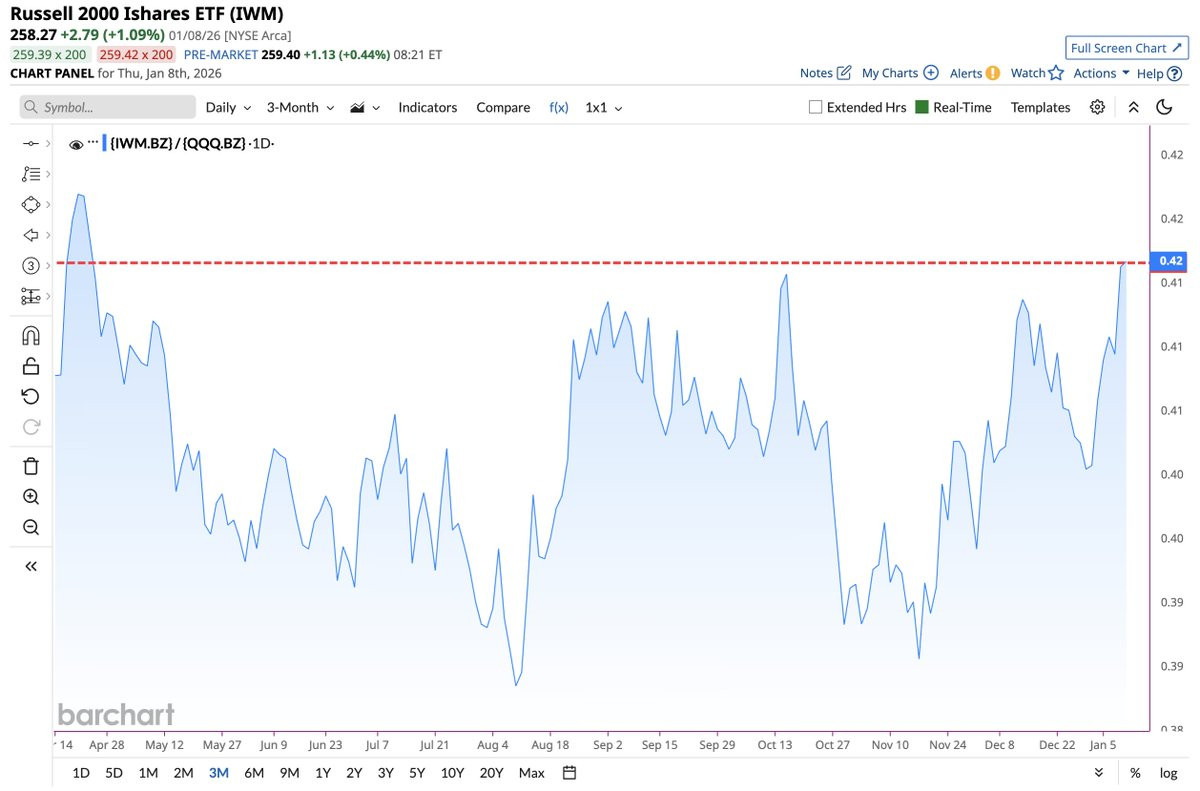The width and height of the screenshot is (1200, 791).
Task: Click the redo arrow icon
Action: click(30, 427)
